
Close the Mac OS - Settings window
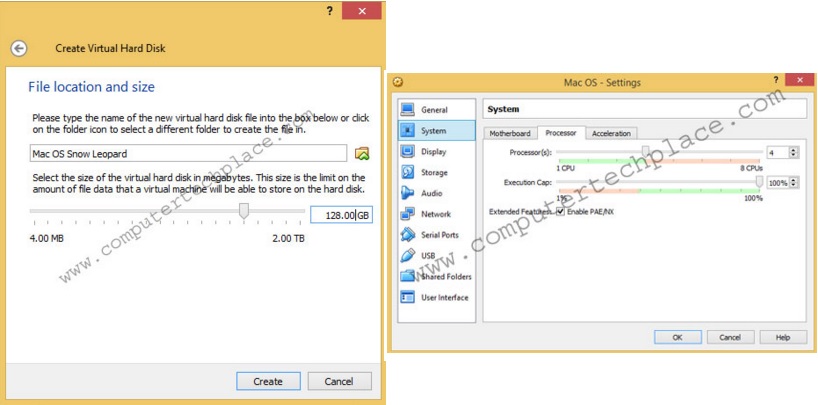pos(799,80)
